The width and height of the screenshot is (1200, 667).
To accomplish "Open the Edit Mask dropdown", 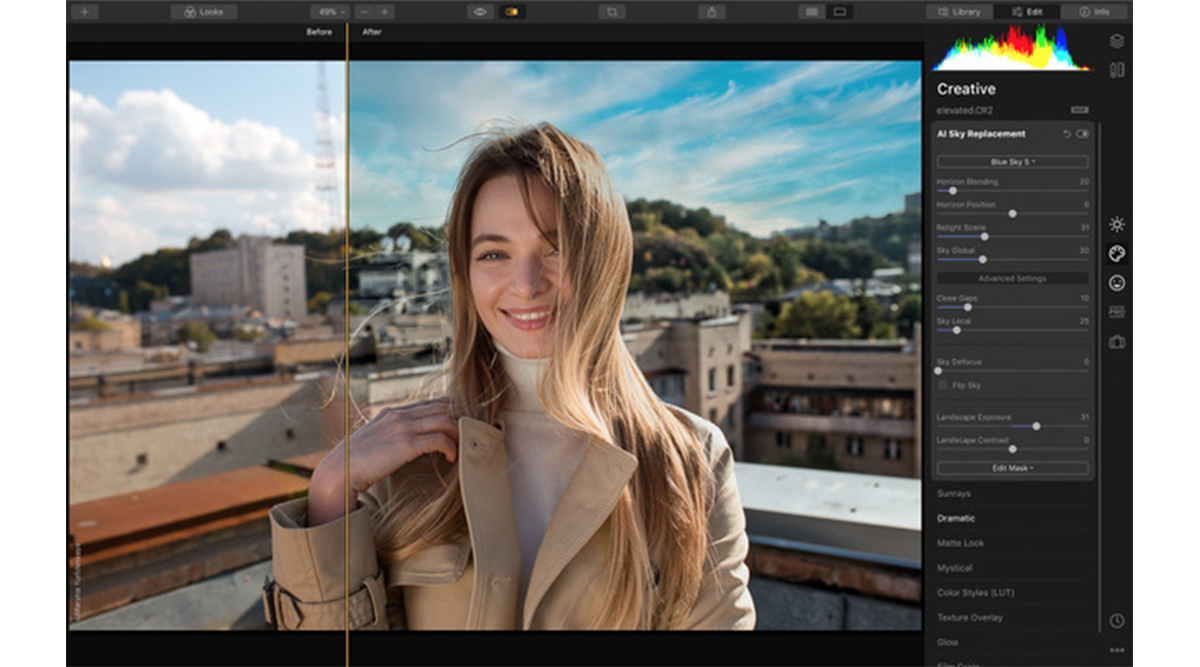I will coord(1012,467).
